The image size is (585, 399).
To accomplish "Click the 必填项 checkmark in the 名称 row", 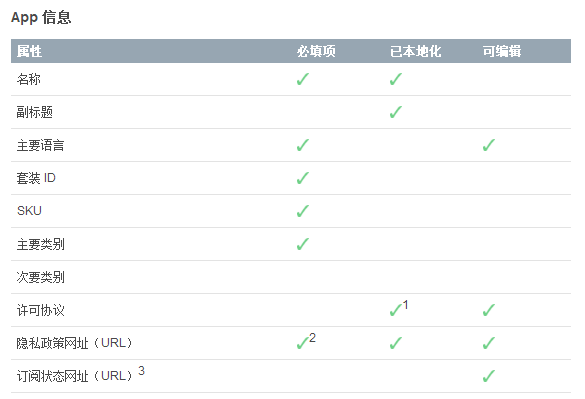I will (x=303, y=79).
